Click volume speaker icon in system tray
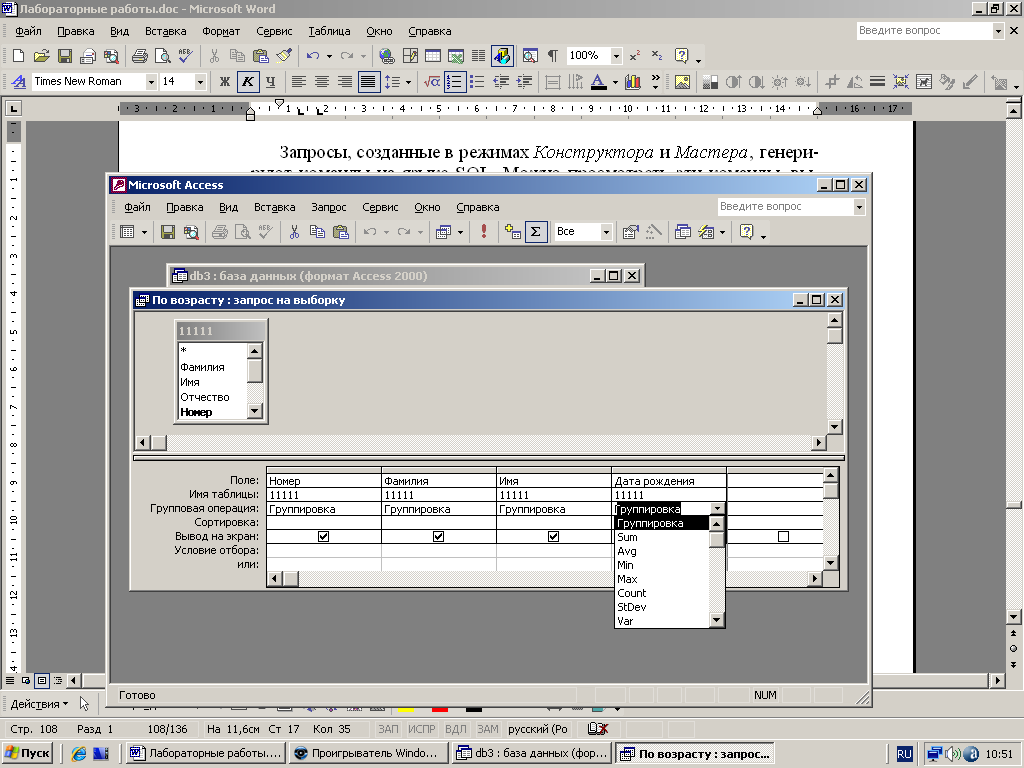1024x768 pixels. pos(952,754)
